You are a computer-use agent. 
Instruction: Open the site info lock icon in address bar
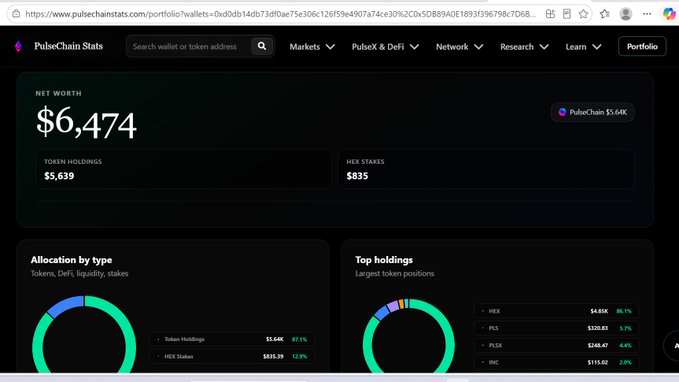pyautogui.click(x=16, y=14)
